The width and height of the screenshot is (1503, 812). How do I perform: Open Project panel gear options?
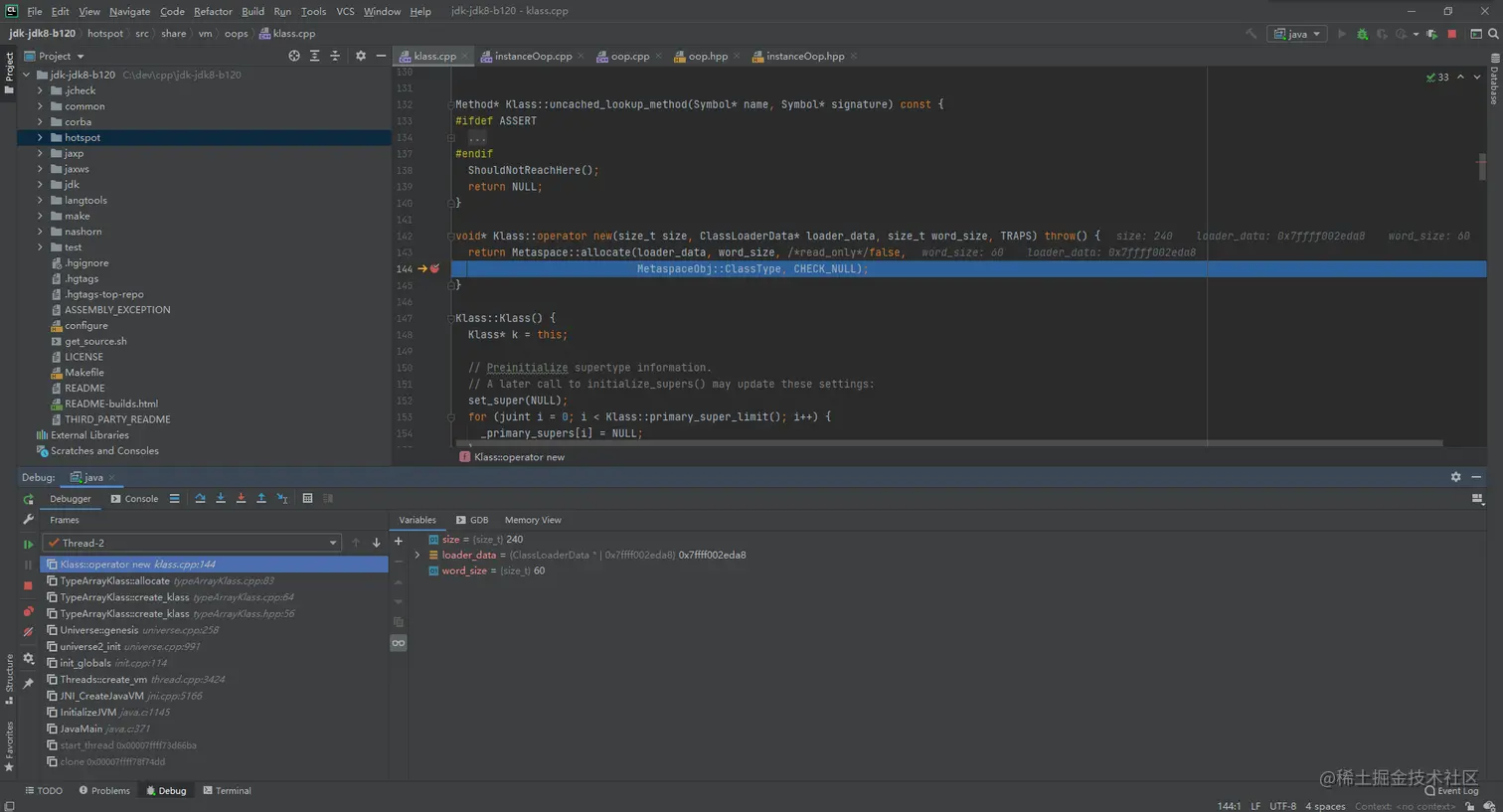click(361, 56)
